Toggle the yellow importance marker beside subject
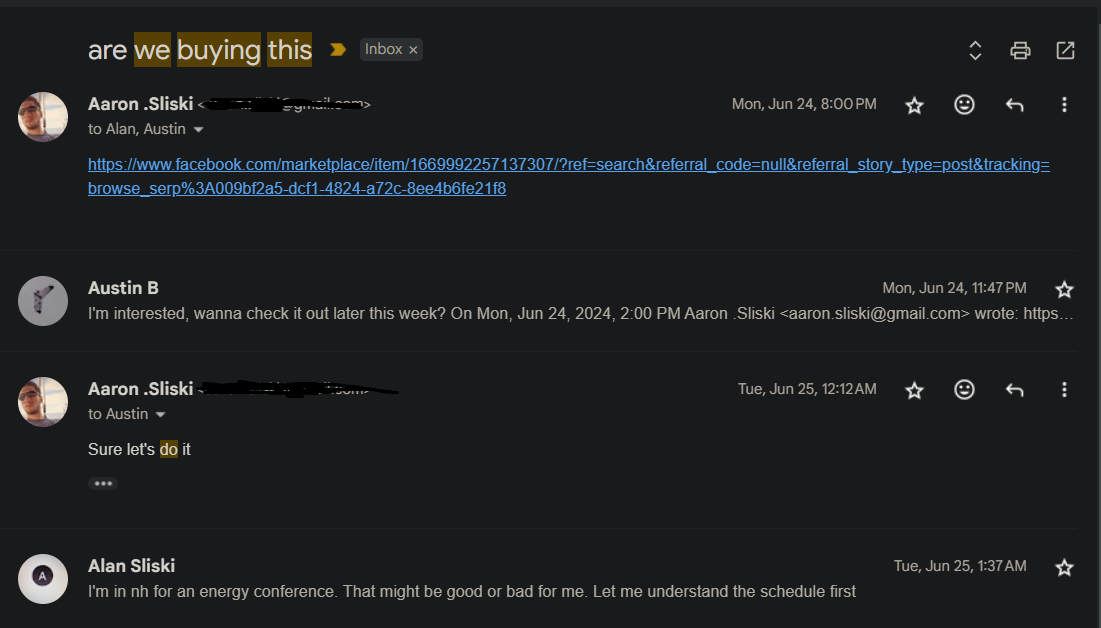This screenshot has width=1101, height=628. [338, 49]
